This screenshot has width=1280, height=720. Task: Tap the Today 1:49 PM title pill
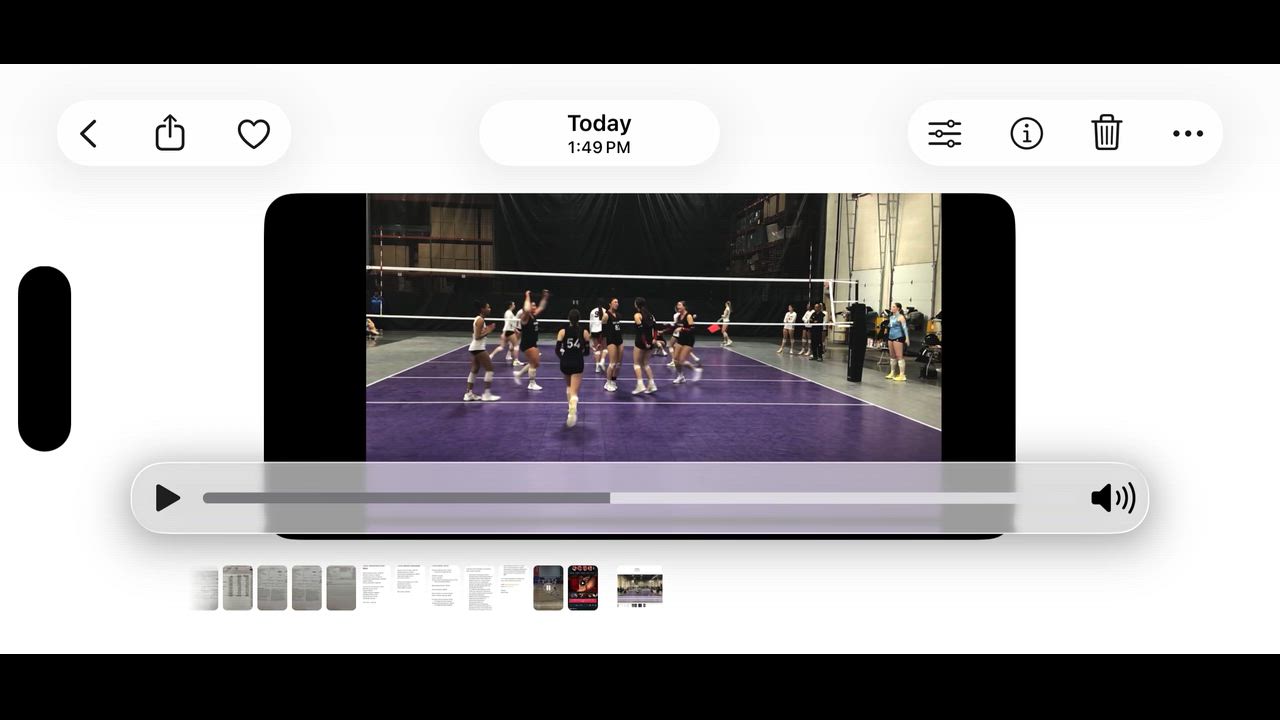click(x=599, y=133)
